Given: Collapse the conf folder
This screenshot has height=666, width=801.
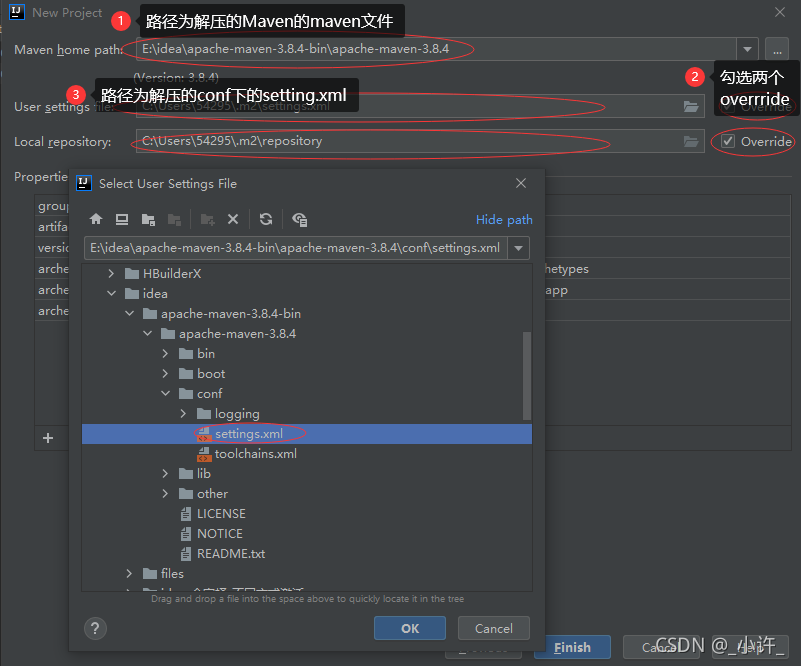Looking at the screenshot, I should (166, 394).
